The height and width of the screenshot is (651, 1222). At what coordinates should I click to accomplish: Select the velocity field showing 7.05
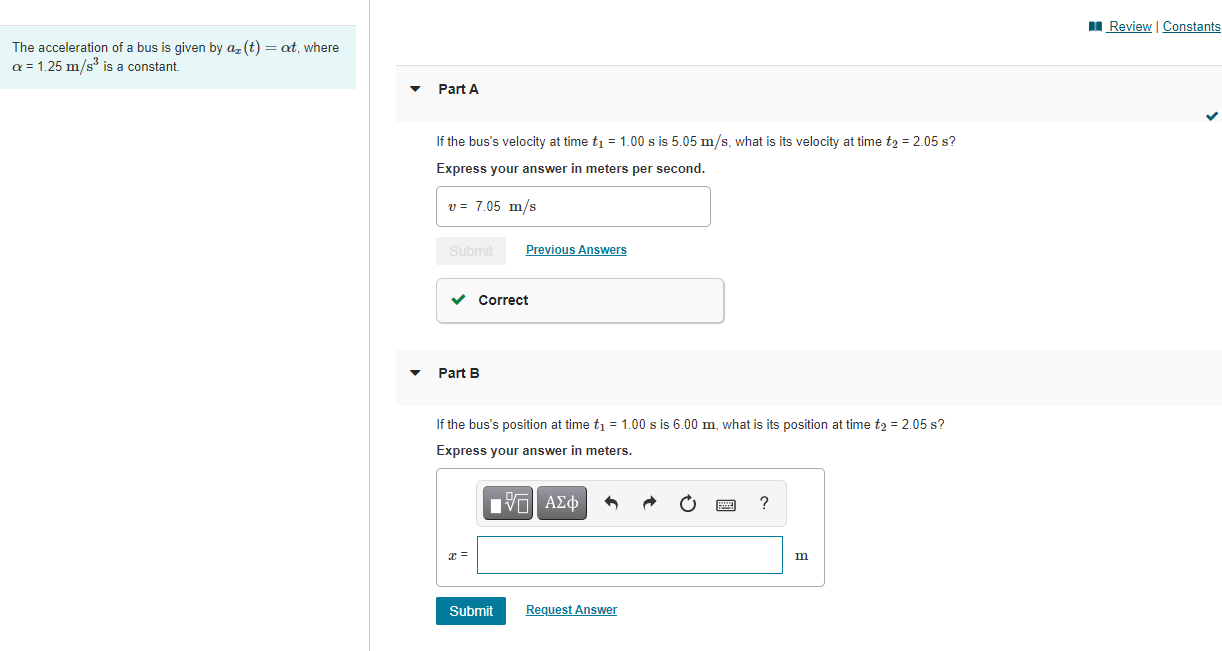pos(573,206)
